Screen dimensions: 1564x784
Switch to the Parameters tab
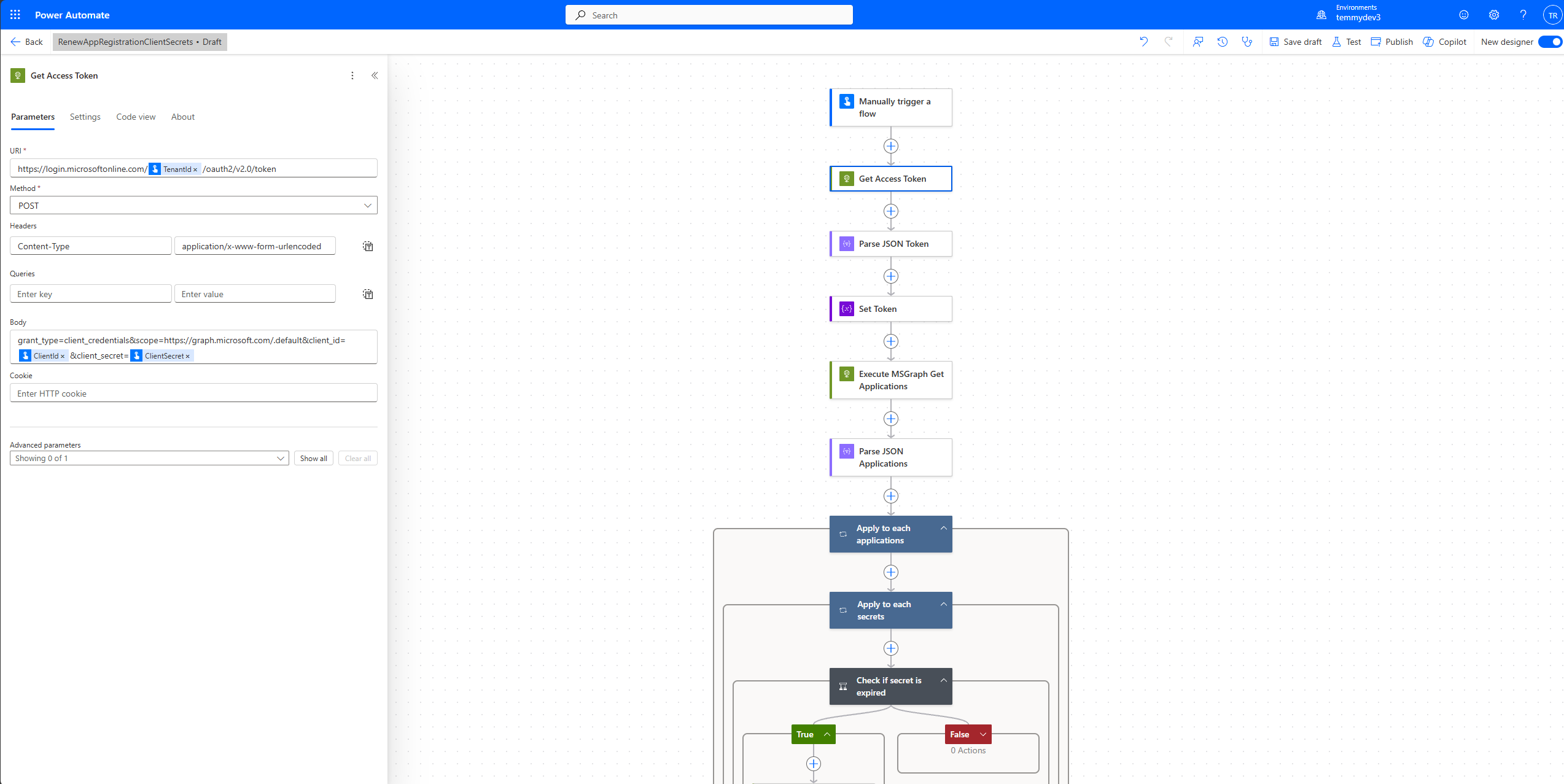[33, 117]
